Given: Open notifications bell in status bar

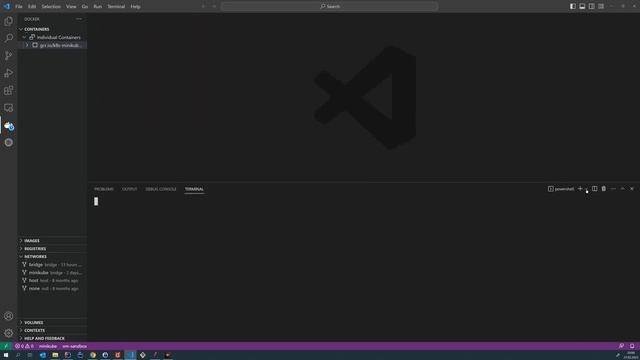Looking at the screenshot, I should pyautogui.click(x=632, y=346).
